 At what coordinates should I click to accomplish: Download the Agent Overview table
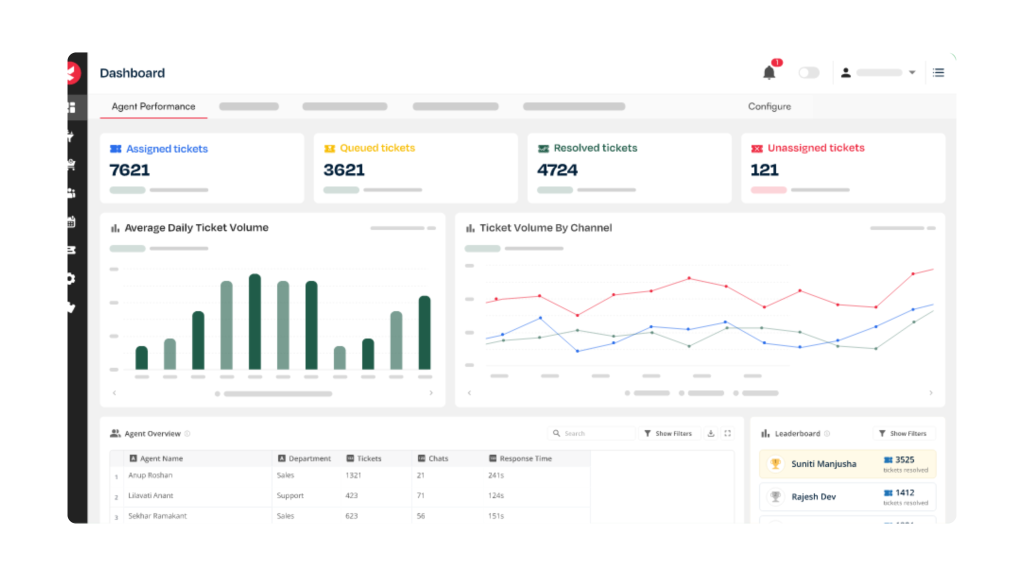click(x=711, y=433)
